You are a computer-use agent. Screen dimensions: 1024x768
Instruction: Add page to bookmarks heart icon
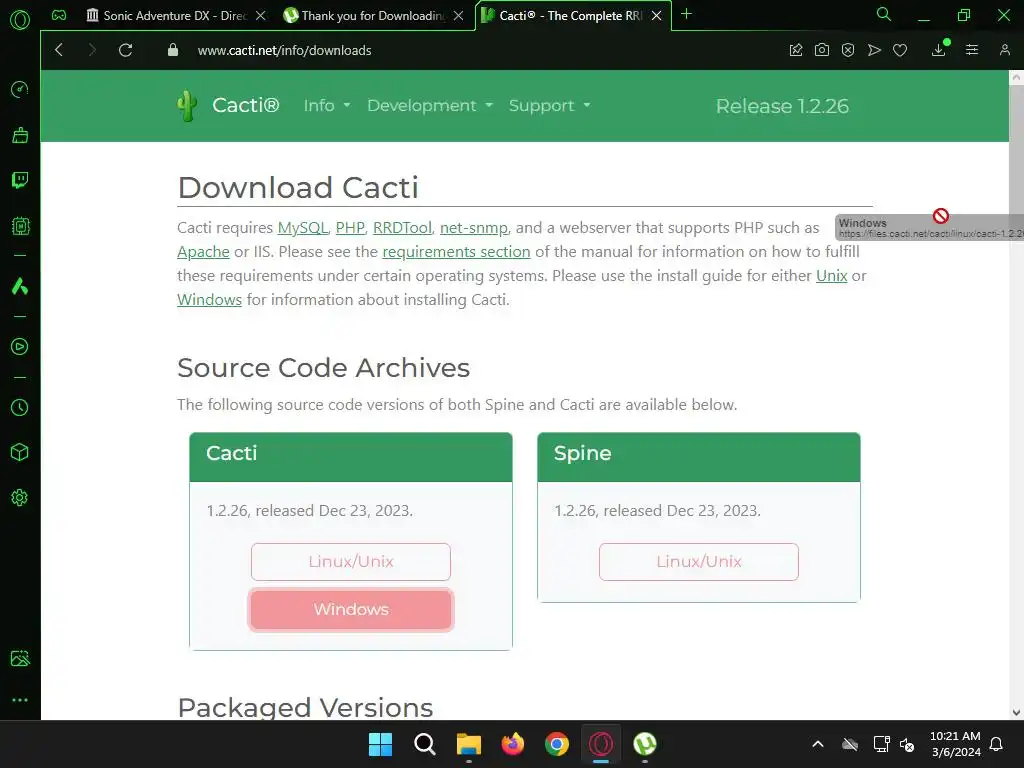[900, 50]
